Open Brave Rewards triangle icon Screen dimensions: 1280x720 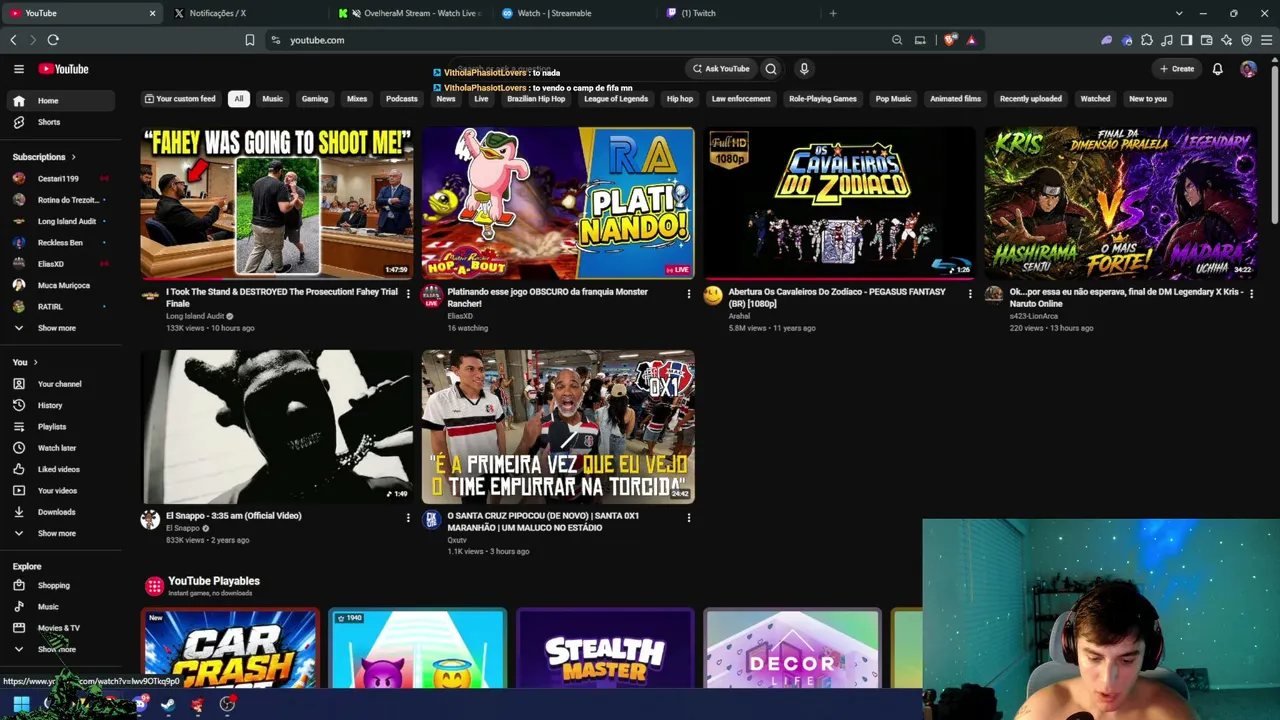coord(971,40)
